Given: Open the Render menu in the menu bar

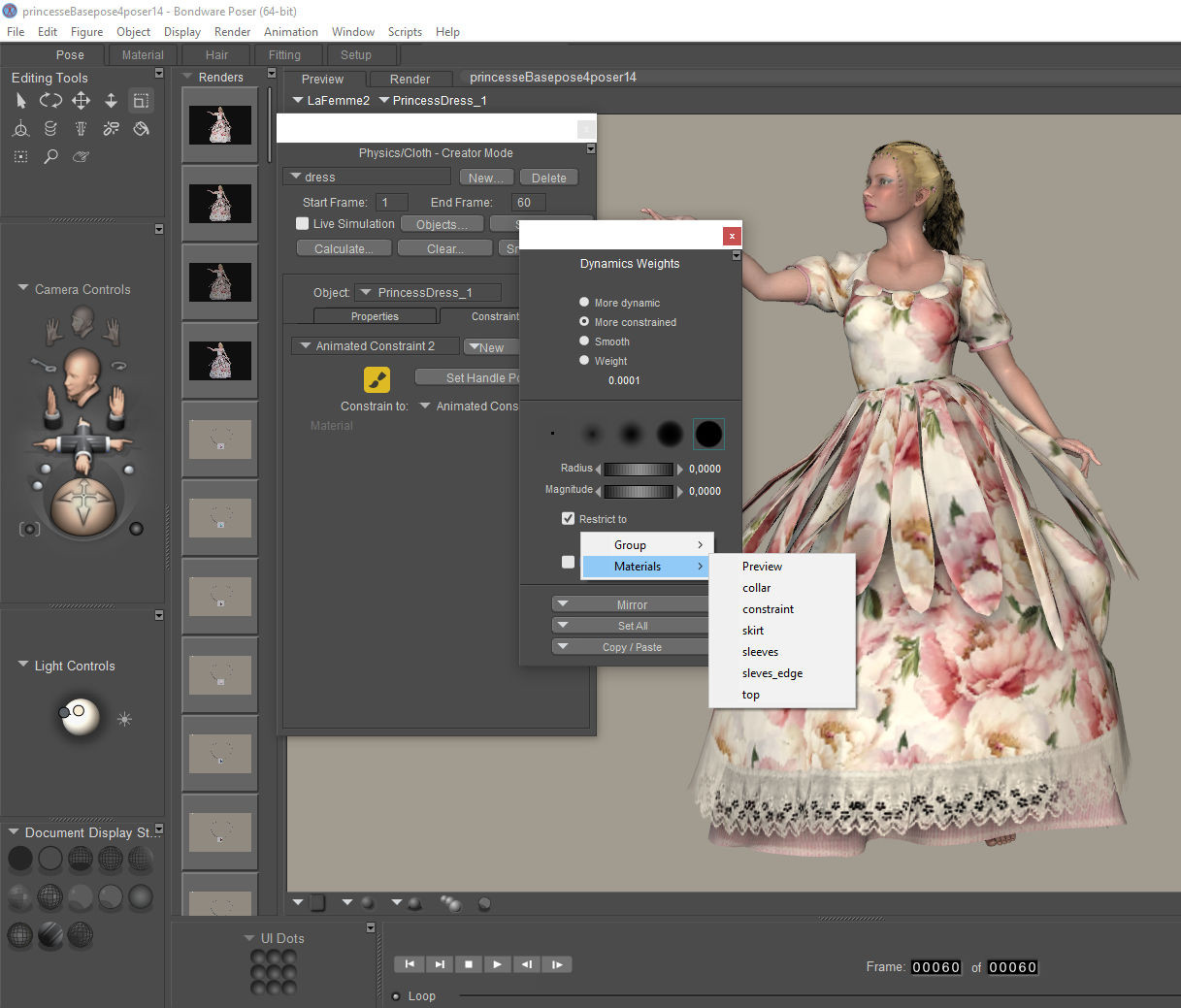Looking at the screenshot, I should click(x=232, y=31).
